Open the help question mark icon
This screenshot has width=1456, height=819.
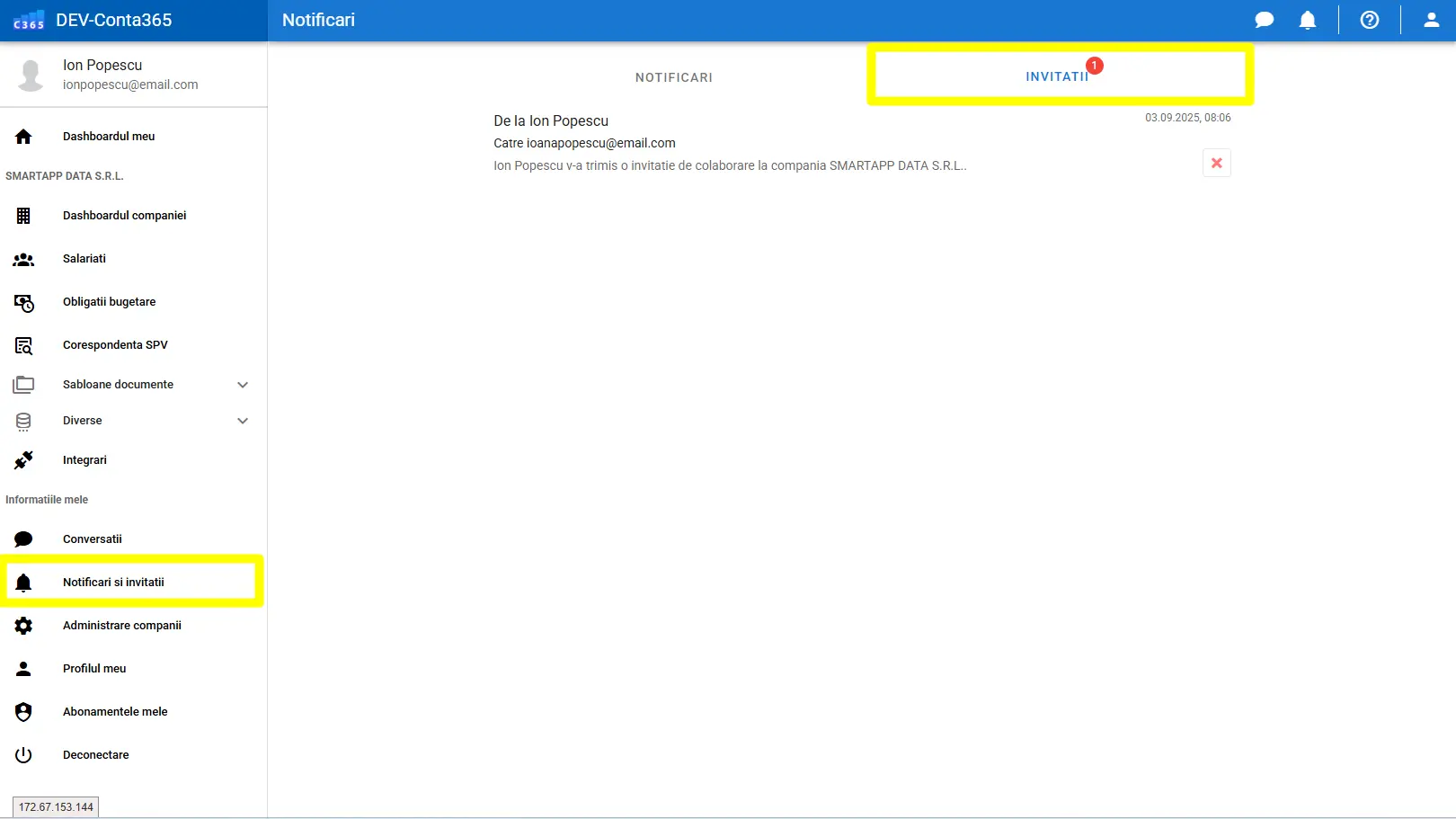[x=1369, y=20]
